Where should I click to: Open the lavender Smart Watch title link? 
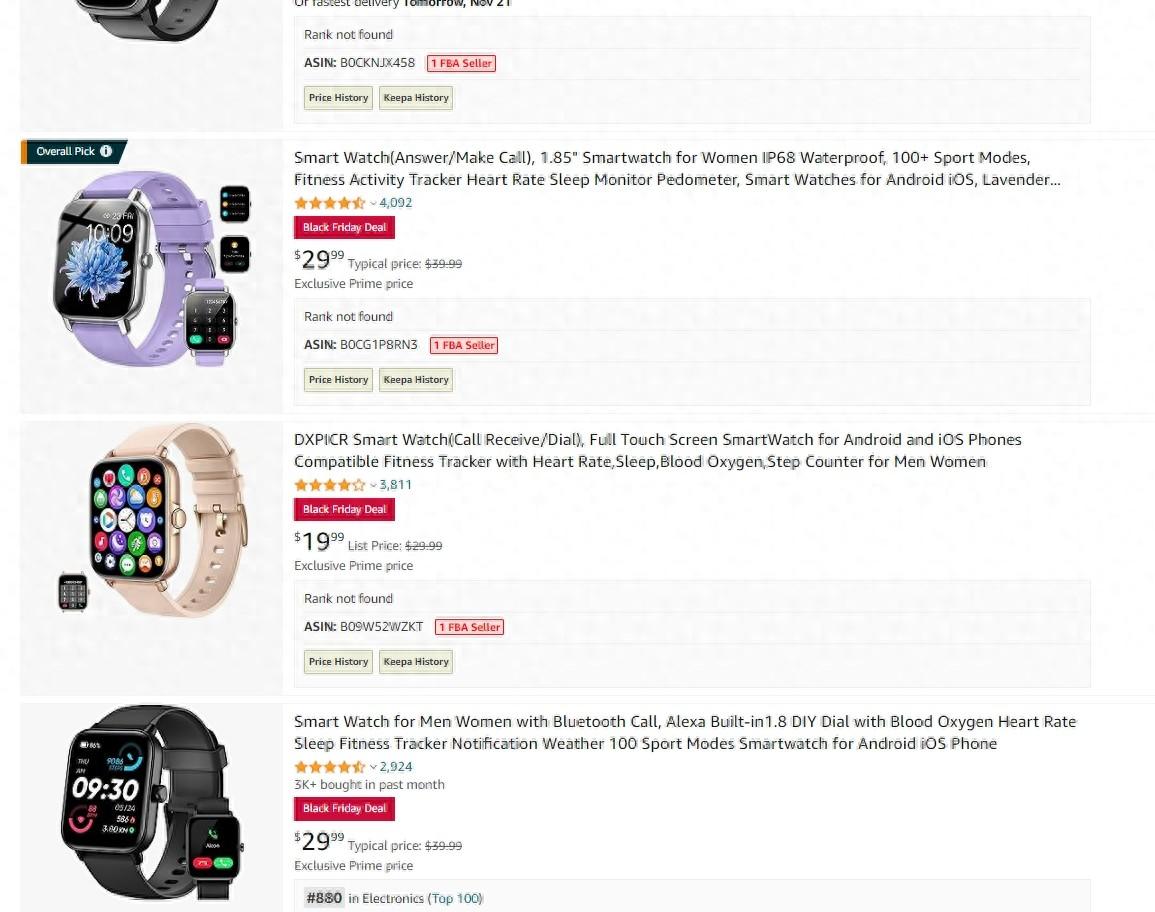coord(677,169)
